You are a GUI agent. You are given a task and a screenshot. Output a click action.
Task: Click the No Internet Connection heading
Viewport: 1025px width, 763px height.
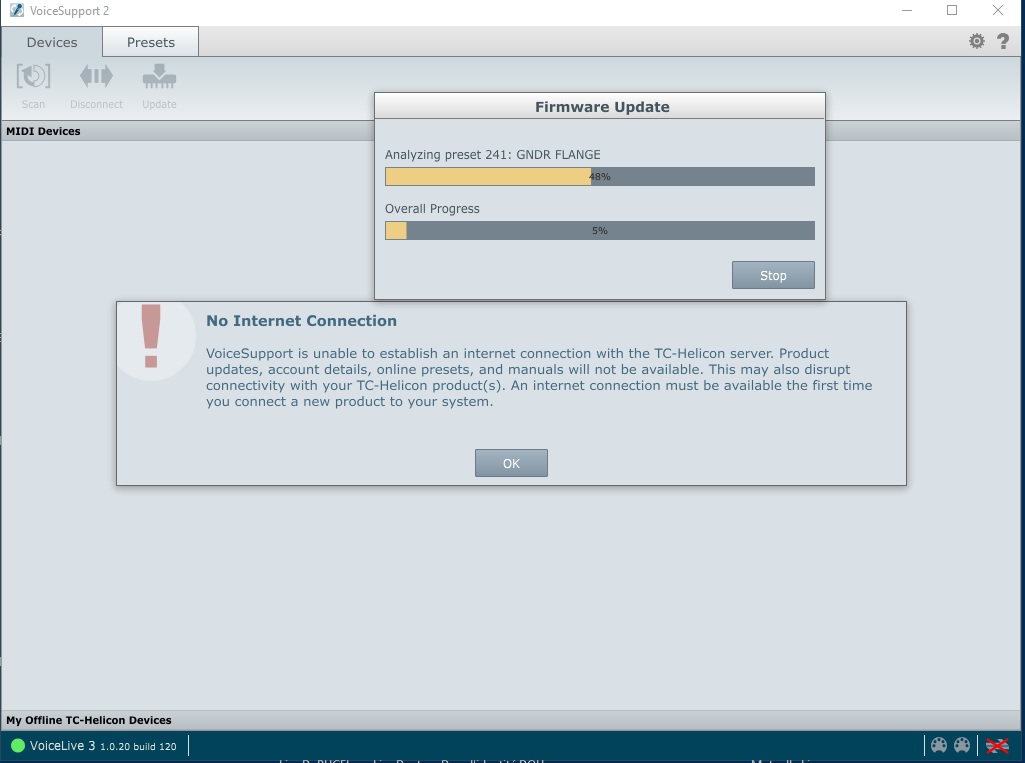301,320
